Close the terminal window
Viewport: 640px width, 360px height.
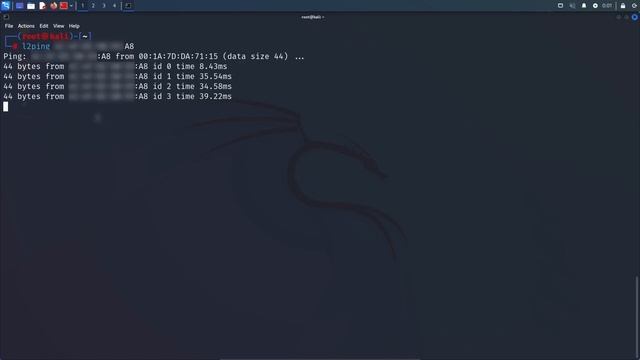point(634,17)
